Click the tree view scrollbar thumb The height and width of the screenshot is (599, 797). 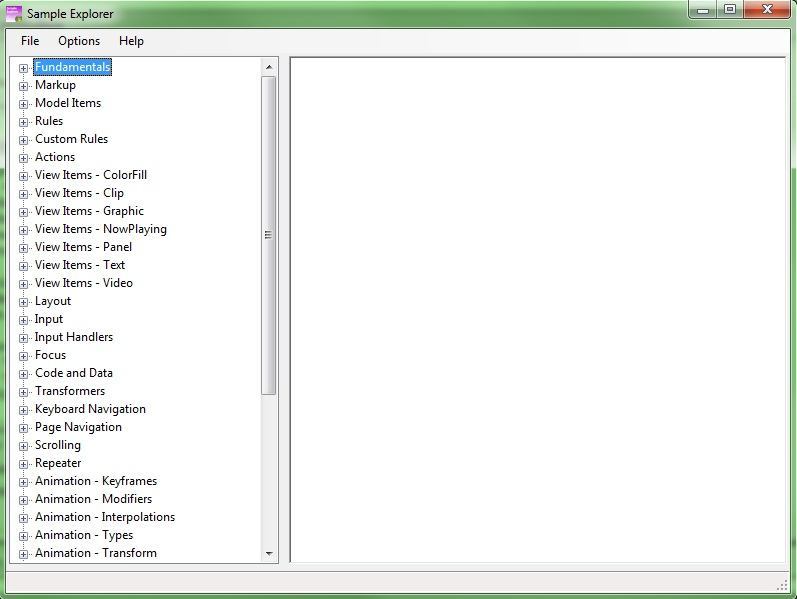pos(268,235)
